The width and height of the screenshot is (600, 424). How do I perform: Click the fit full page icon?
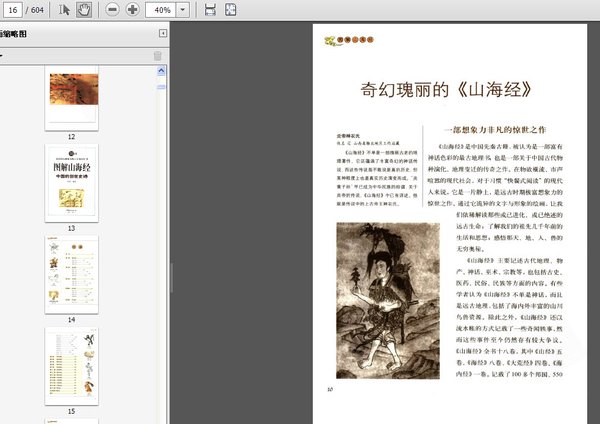[x=230, y=10]
